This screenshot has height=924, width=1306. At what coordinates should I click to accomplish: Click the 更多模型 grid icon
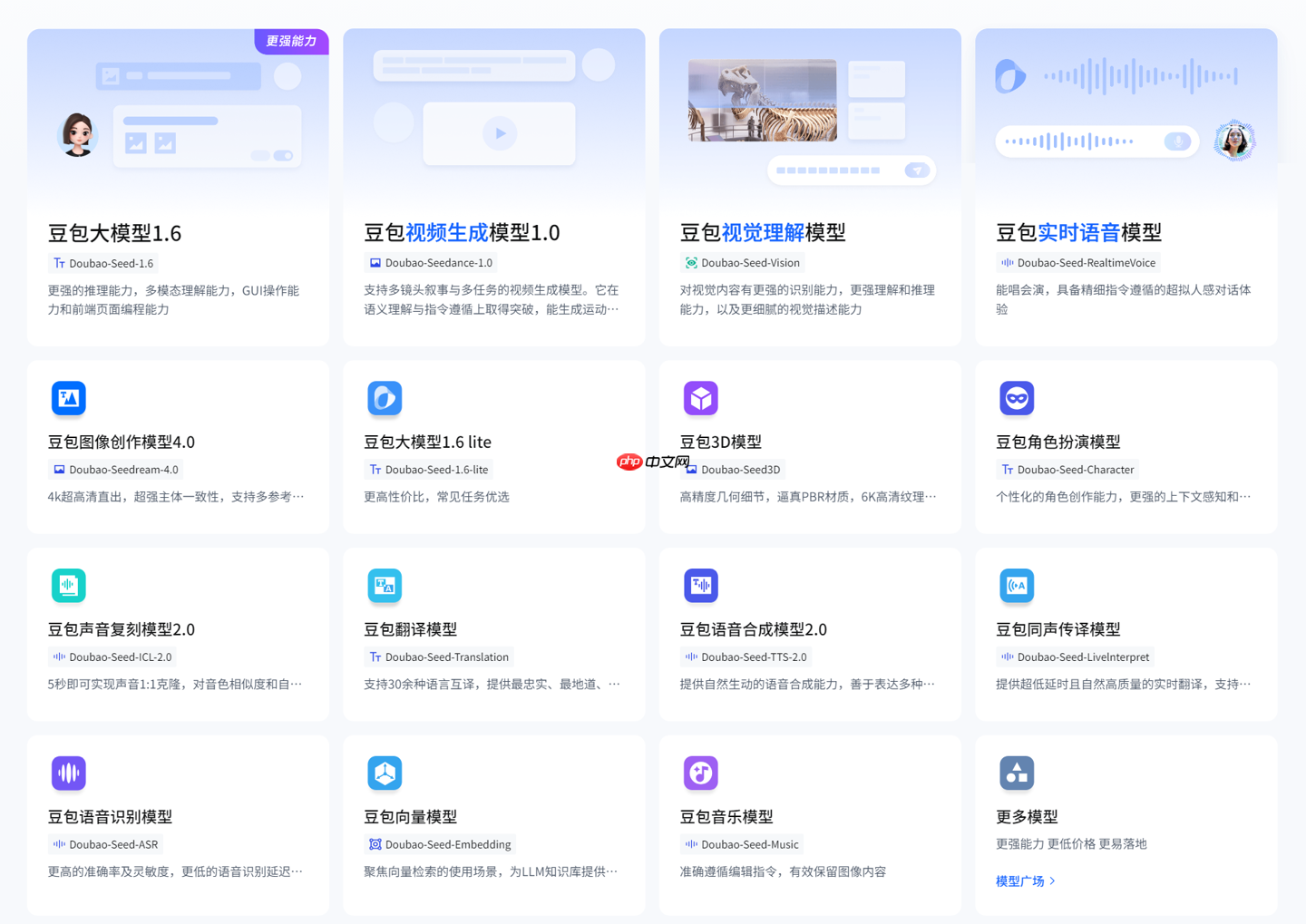coord(1016,773)
